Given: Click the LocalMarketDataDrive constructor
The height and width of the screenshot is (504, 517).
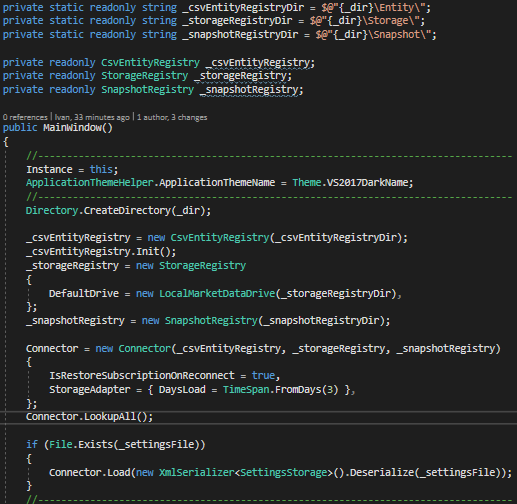Looking at the screenshot, I should [x=217, y=293].
